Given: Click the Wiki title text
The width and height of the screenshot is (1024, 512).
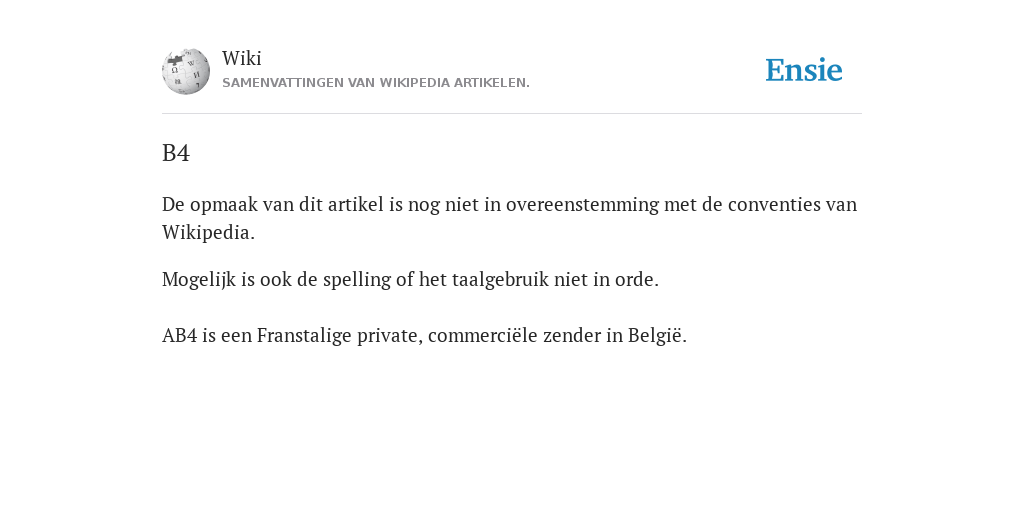Looking at the screenshot, I should pos(242,58).
